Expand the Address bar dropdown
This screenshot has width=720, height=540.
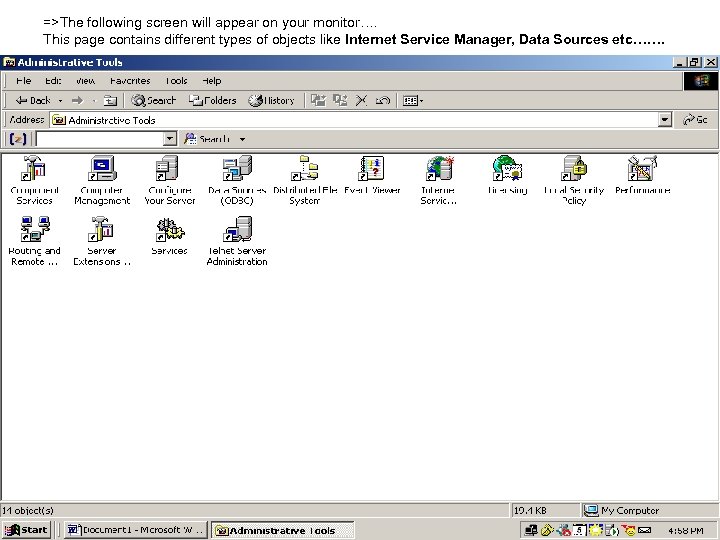664,120
